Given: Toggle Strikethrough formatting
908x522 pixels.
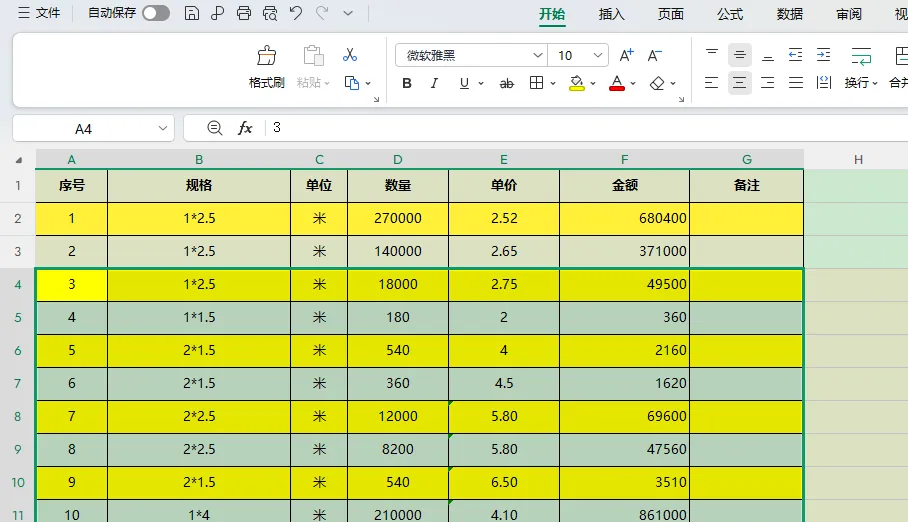Looking at the screenshot, I should pos(507,83).
